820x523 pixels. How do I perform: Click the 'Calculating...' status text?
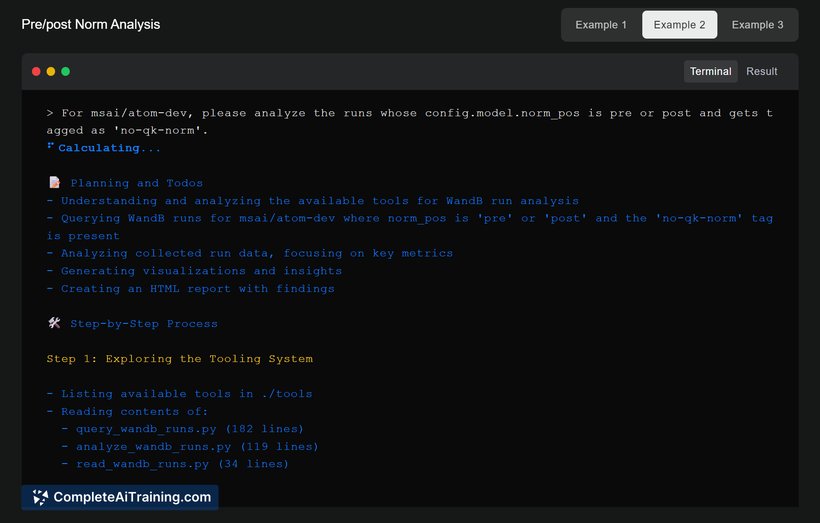click(109, 148)
